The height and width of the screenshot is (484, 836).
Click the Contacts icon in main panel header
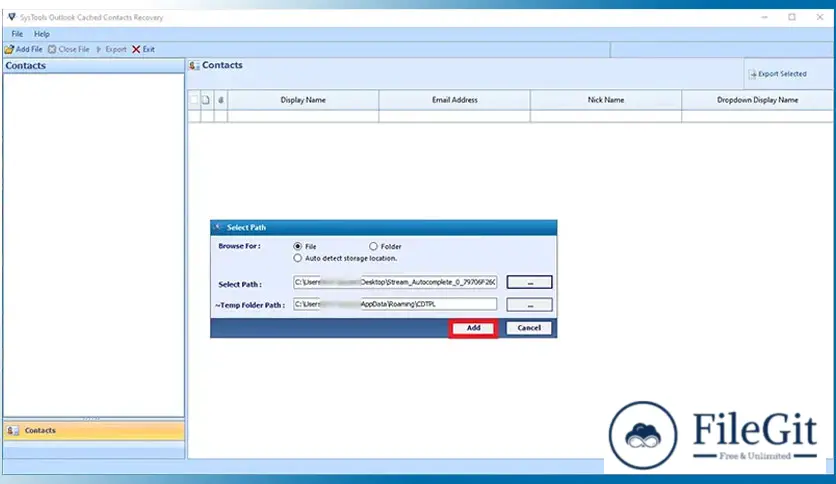[x=194, y=66]
